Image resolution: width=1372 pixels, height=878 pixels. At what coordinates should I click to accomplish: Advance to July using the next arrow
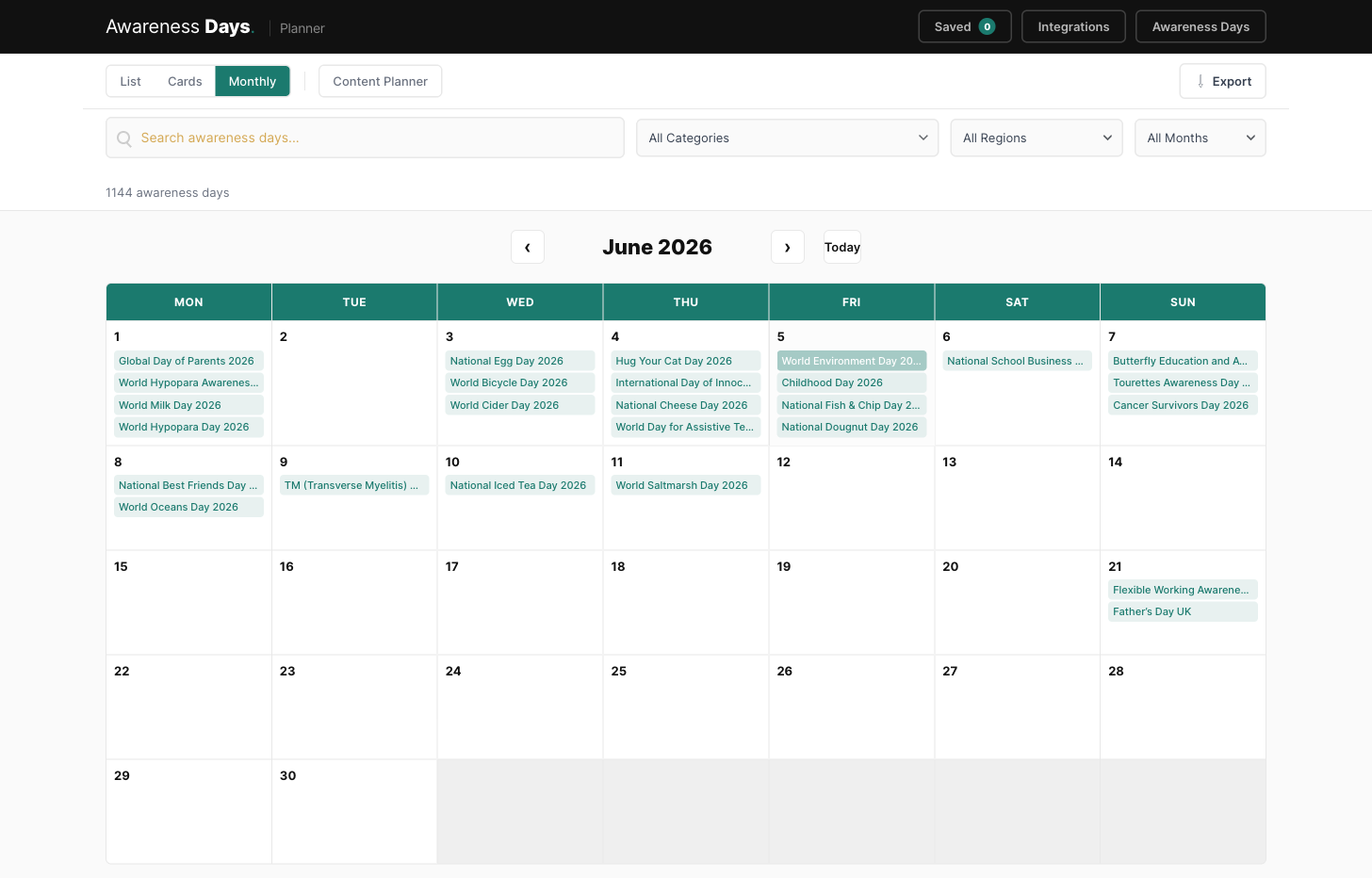coord(788,247)
